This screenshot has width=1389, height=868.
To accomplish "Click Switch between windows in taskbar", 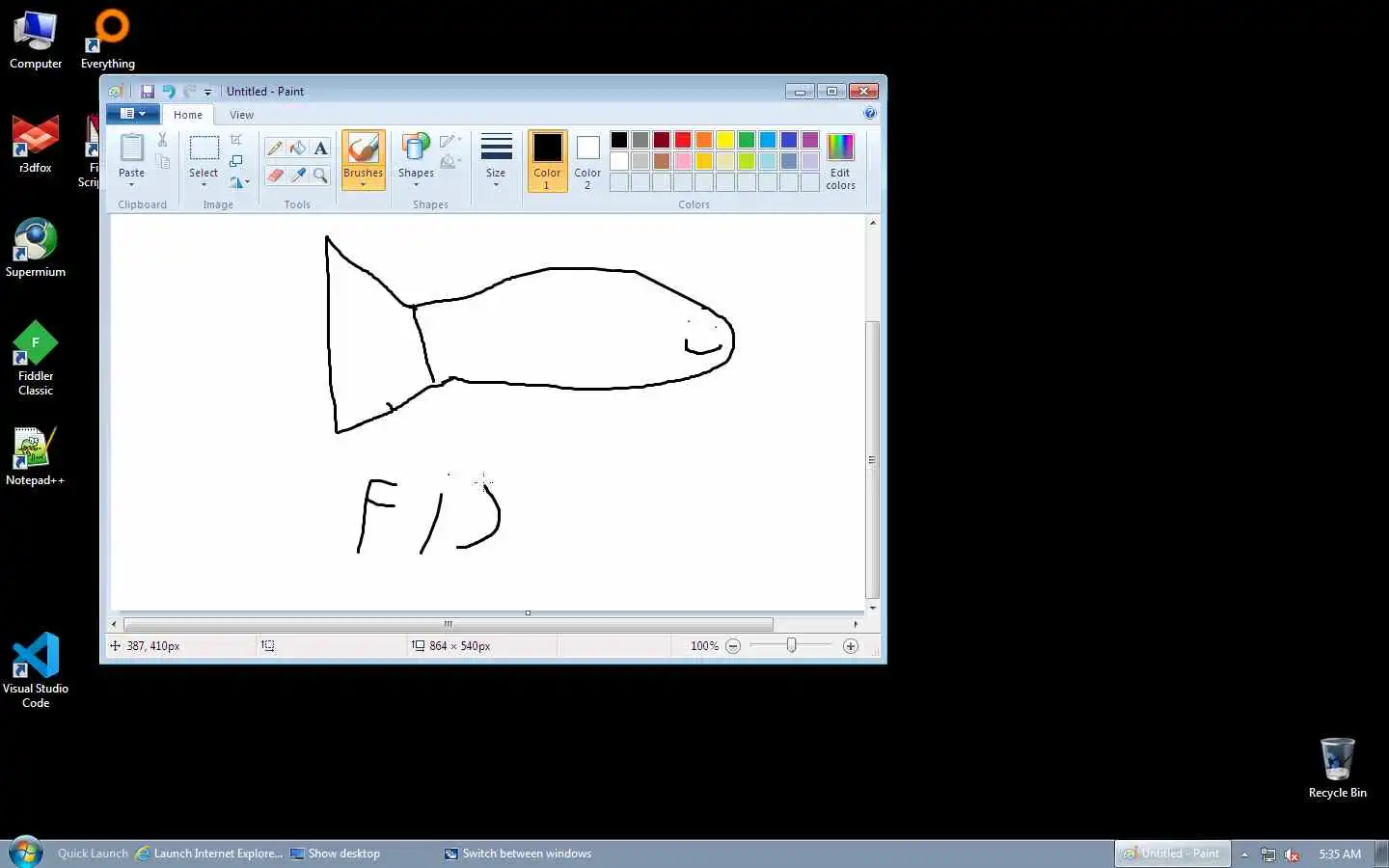I will coord(518,854).
